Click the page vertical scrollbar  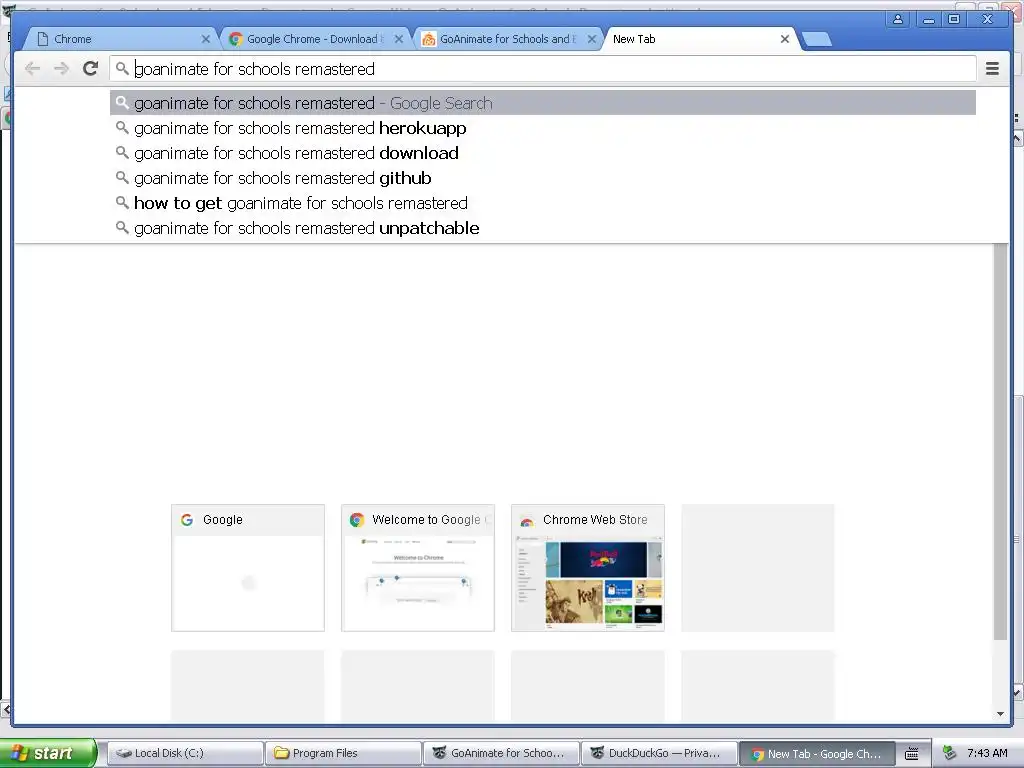click(x=999, y=441)
